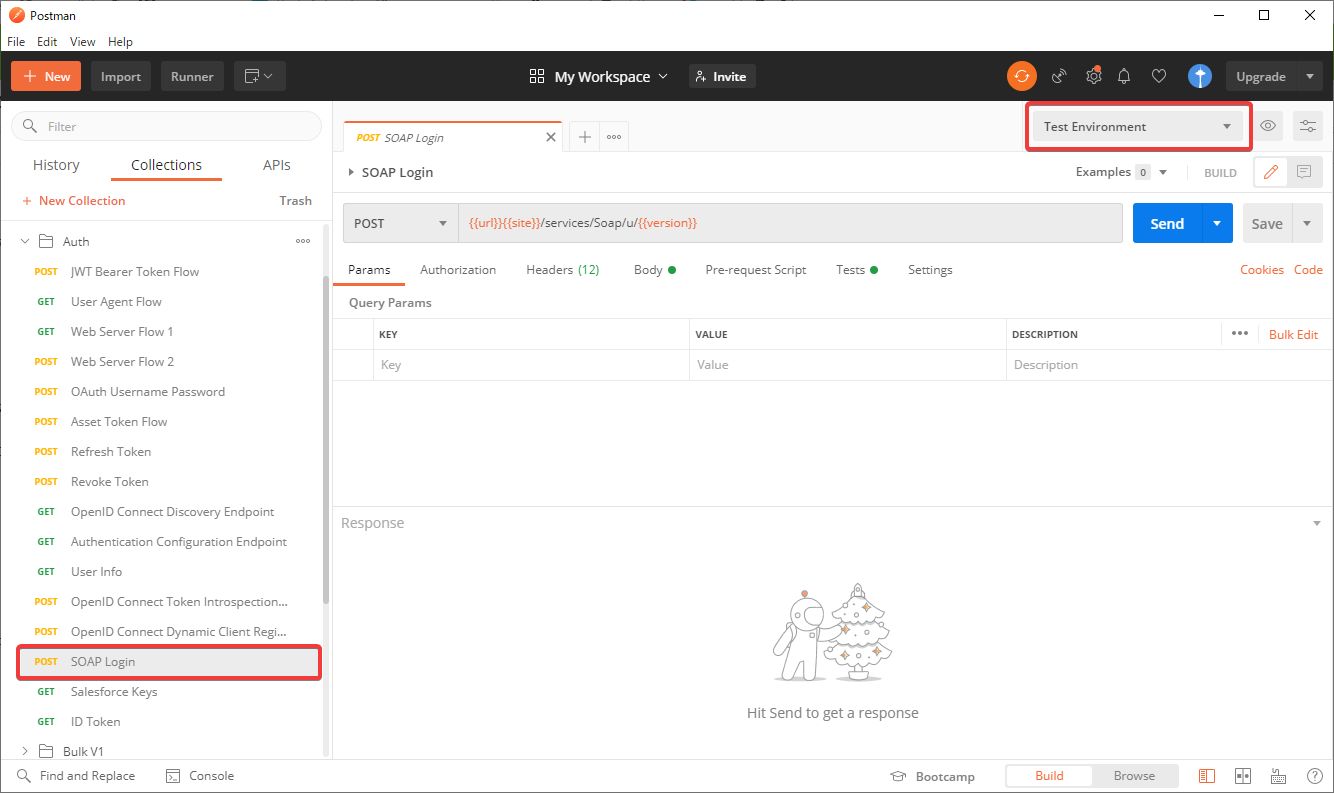Click the pencil edit icon
The image size is (1334, 793).
tap(1270, 172)
